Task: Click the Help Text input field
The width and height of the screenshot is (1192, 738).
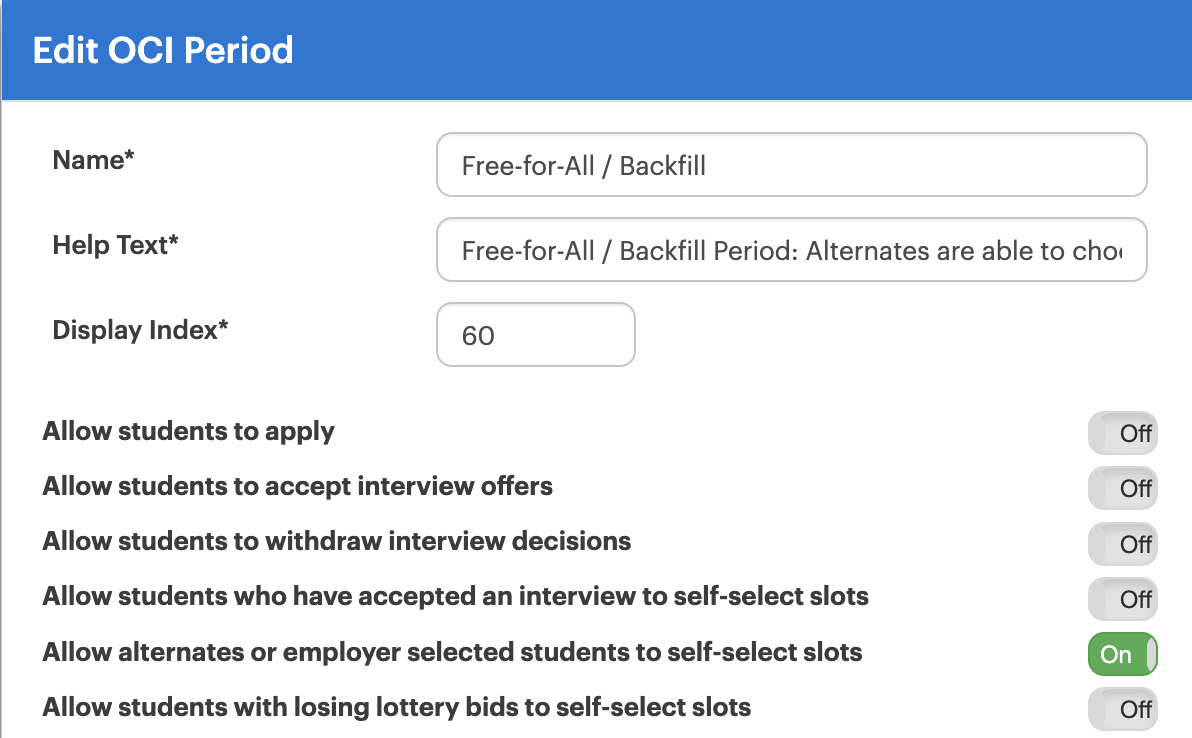Action: 791,250
